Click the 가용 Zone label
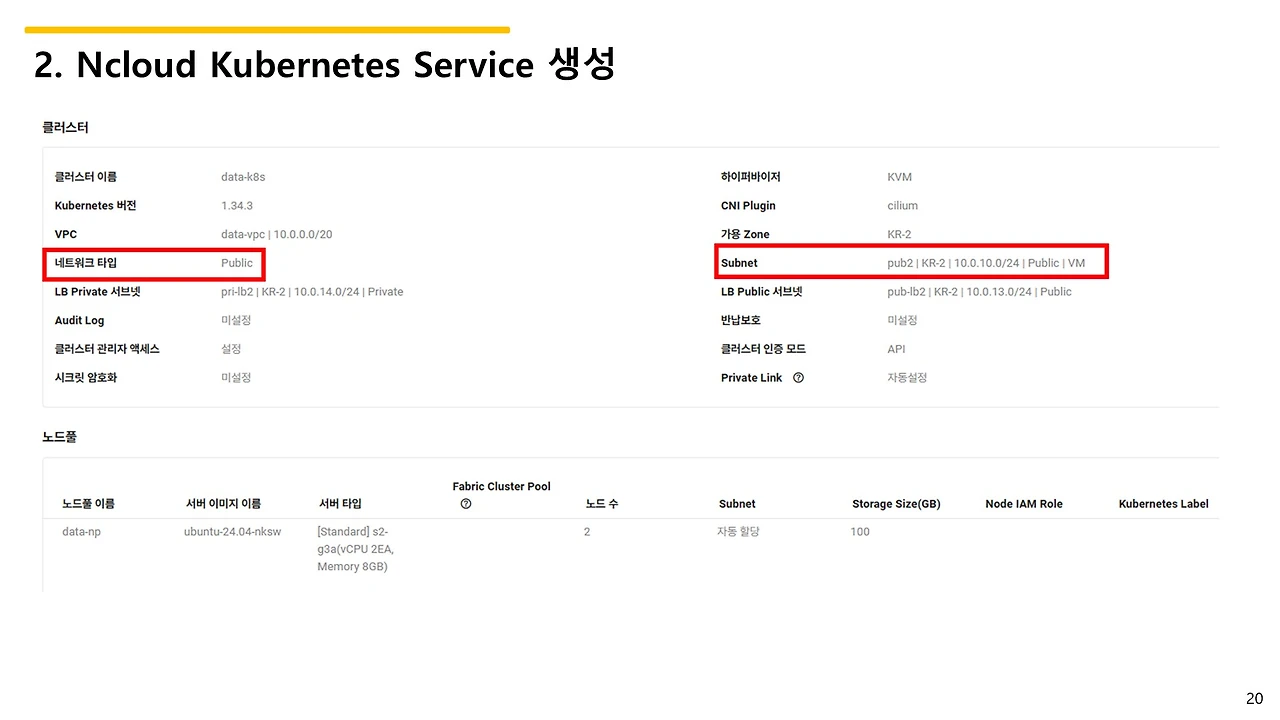 [x=745, y=234]
